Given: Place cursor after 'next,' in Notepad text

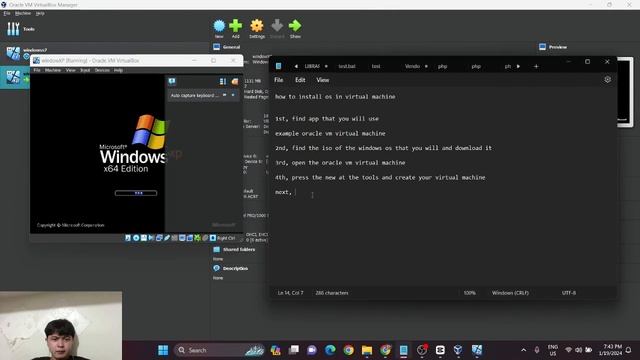Looking at the screenshot, I should click(294, 192).
